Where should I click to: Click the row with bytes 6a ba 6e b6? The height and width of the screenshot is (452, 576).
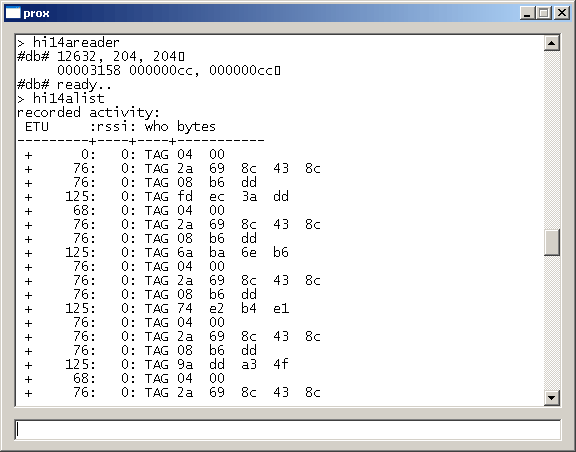[156, 252]
